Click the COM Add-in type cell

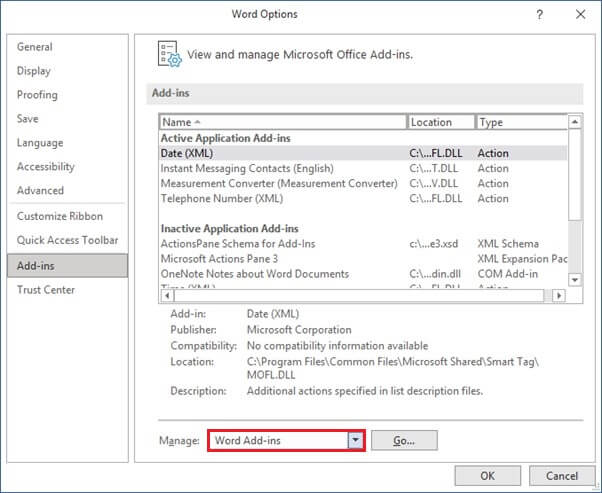[508, 274]
